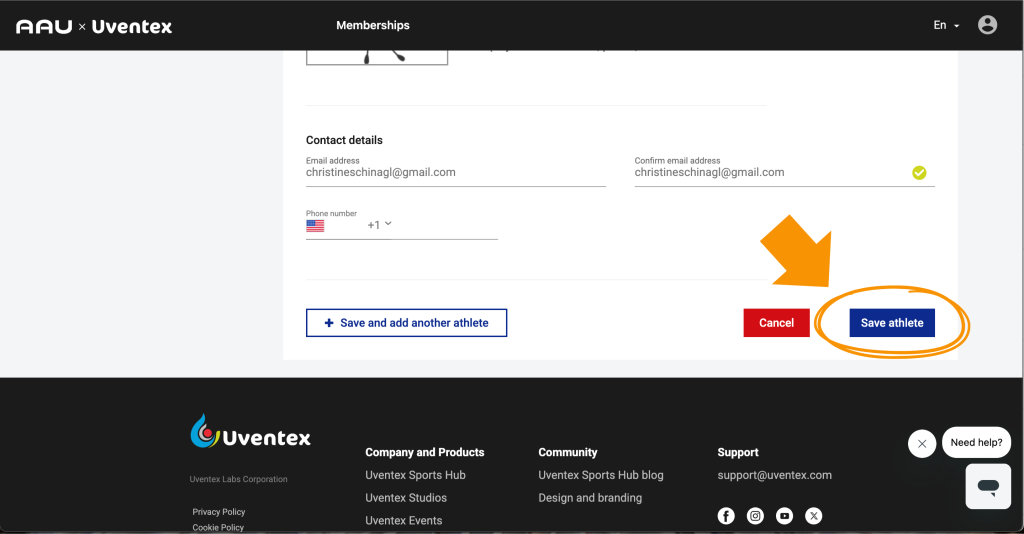Open the X (Twitter) social icon
This screenshot has width=1024, height=534.
[814, 516]
